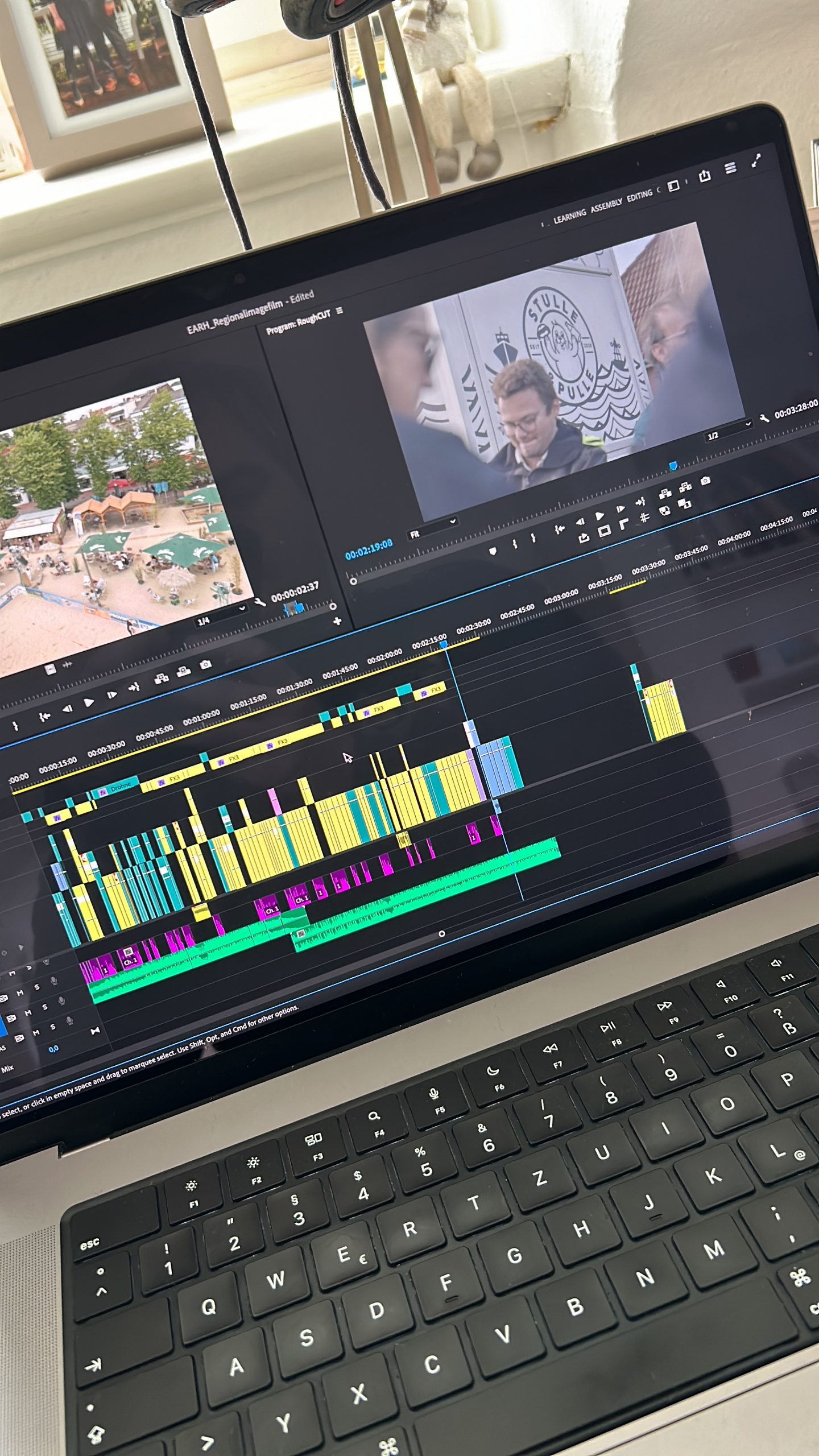Open Source monitor button editor plus icon

coord(337,621)
